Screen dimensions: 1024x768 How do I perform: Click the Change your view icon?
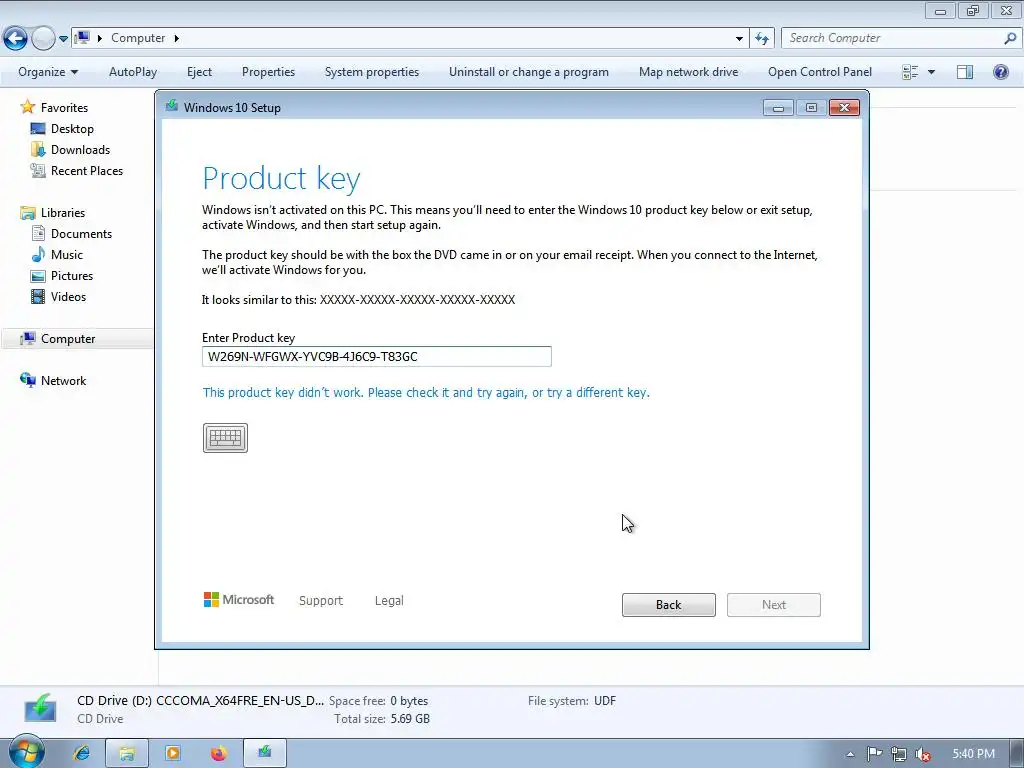pyautogui.click(x=910, y=72)
